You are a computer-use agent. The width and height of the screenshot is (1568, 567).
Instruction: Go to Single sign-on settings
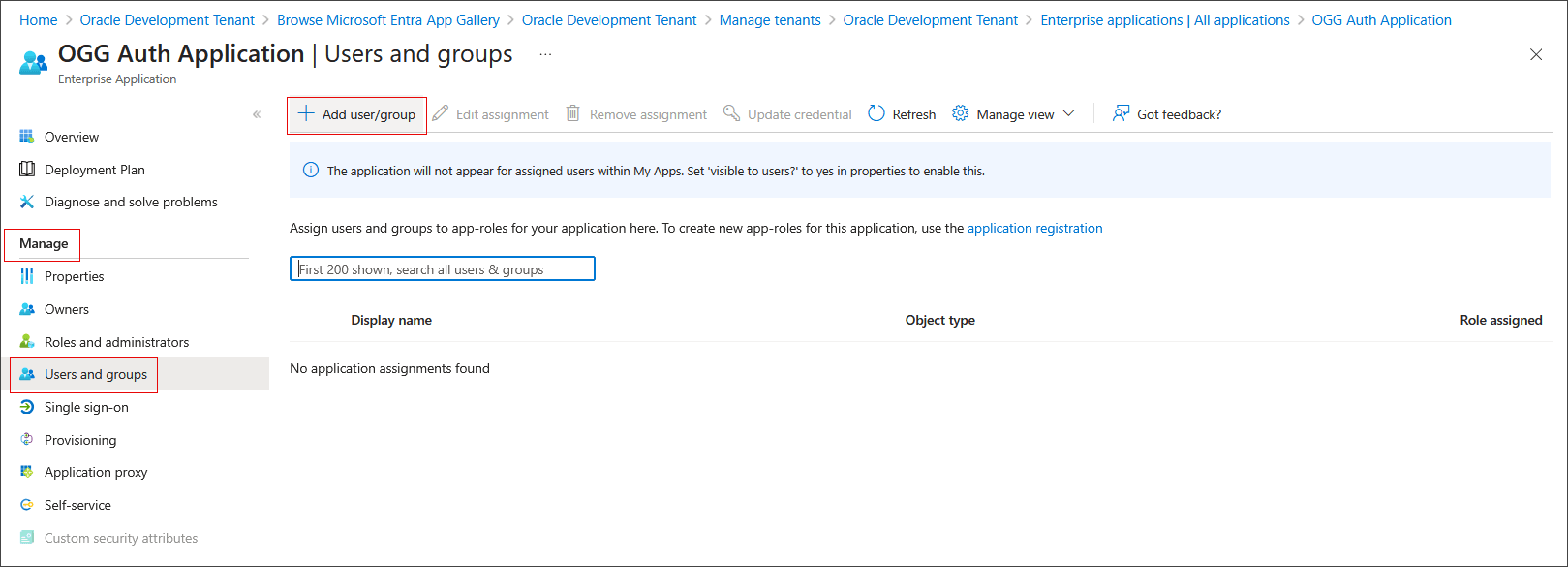click(x=86, y=407)
